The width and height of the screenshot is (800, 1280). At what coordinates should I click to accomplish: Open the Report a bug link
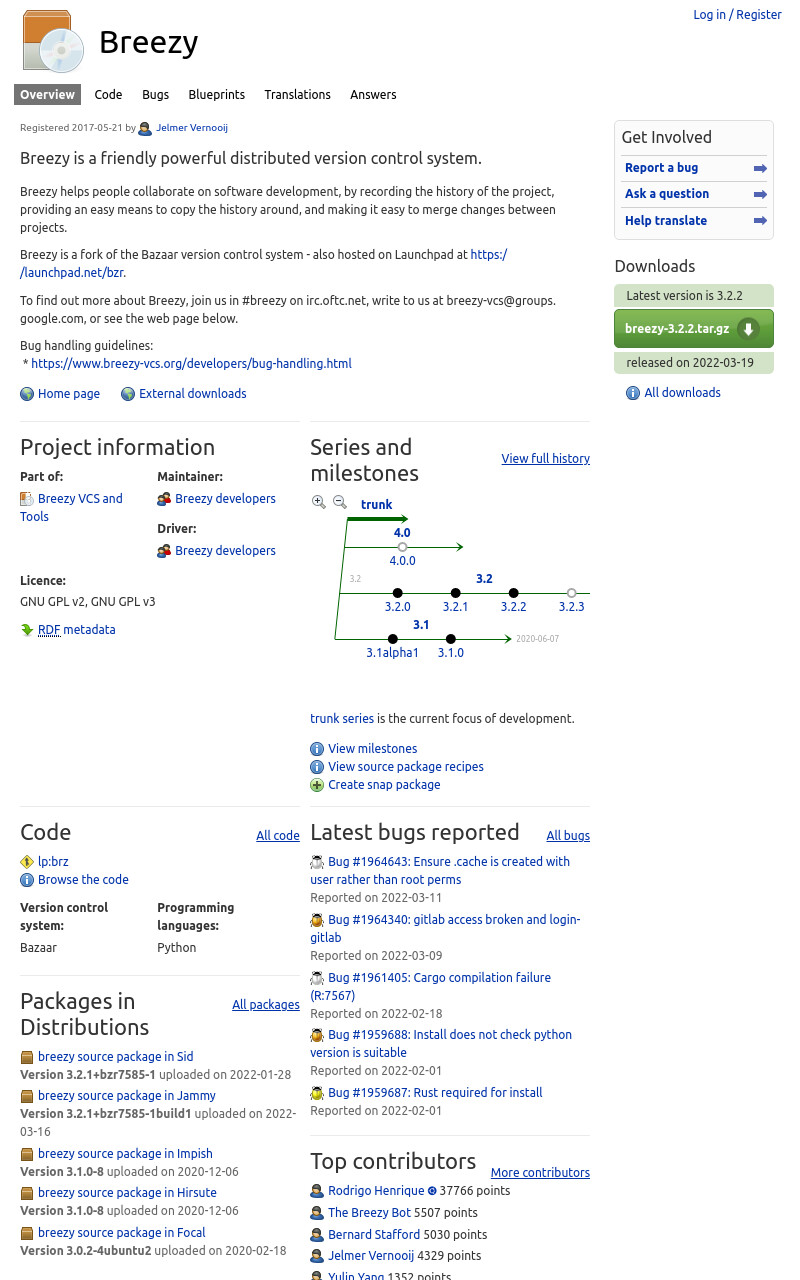661,168
